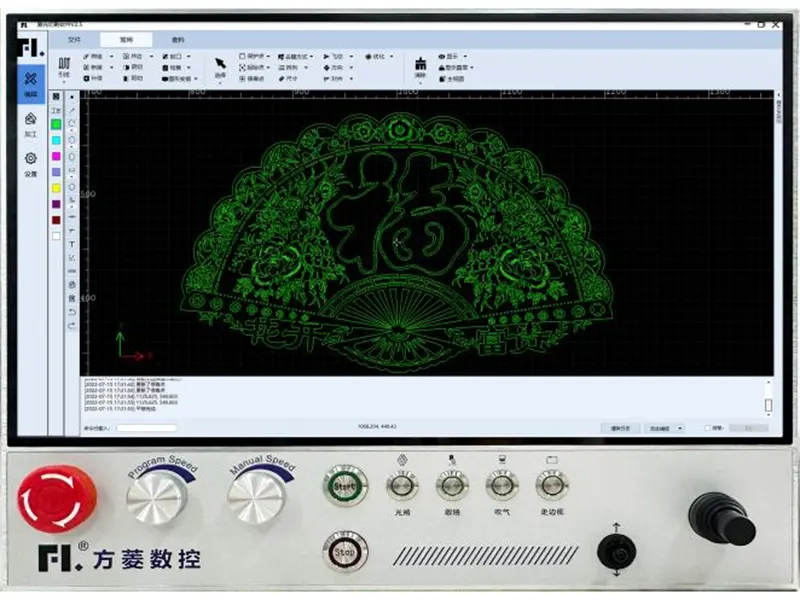
Task: Click the lead-line icon at ribbon left
Action: click(64, 63)
